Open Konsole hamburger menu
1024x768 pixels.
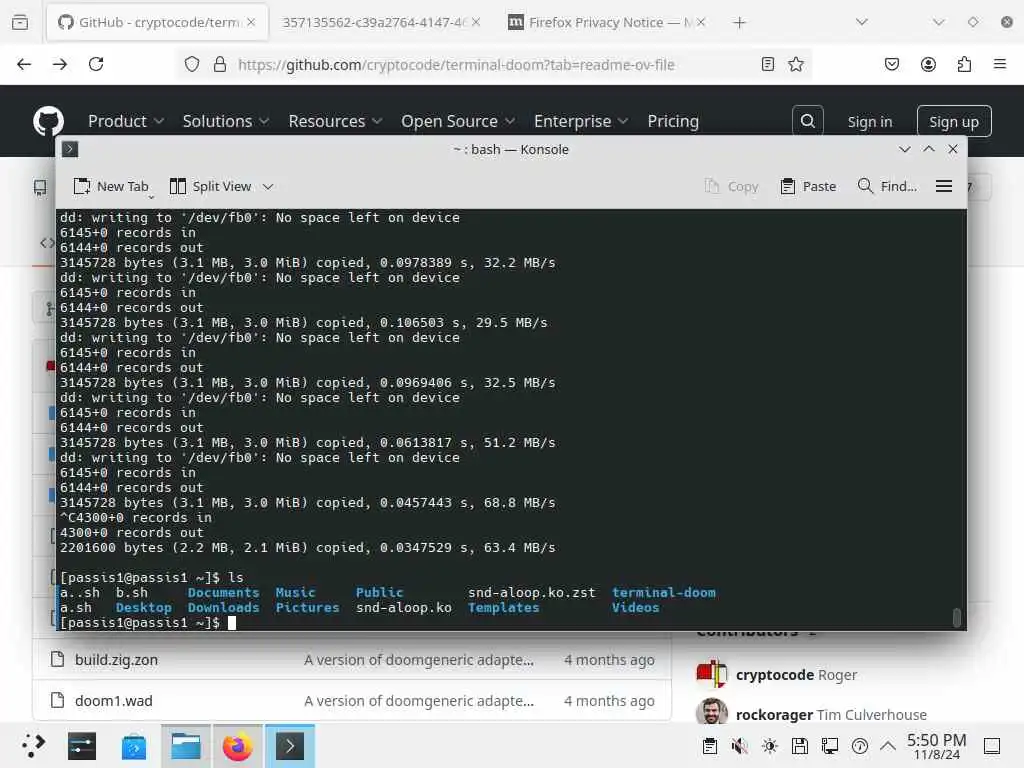pos(944,187)
